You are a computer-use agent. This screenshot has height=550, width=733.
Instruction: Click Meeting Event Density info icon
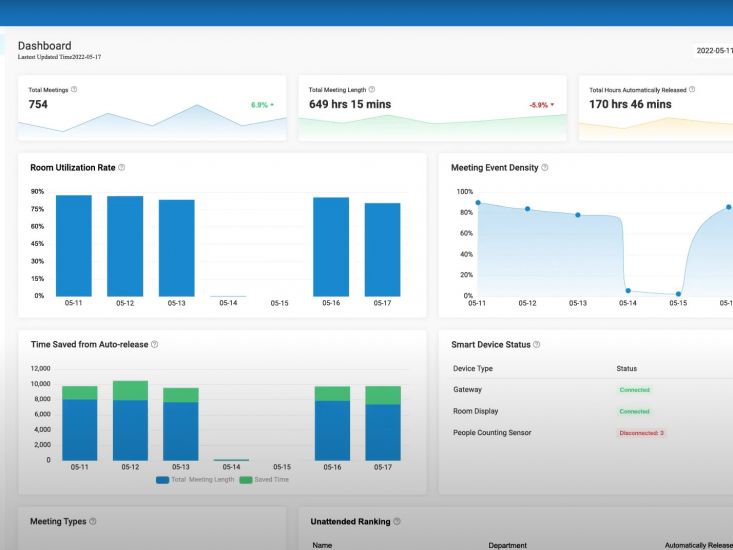point(545,167)
